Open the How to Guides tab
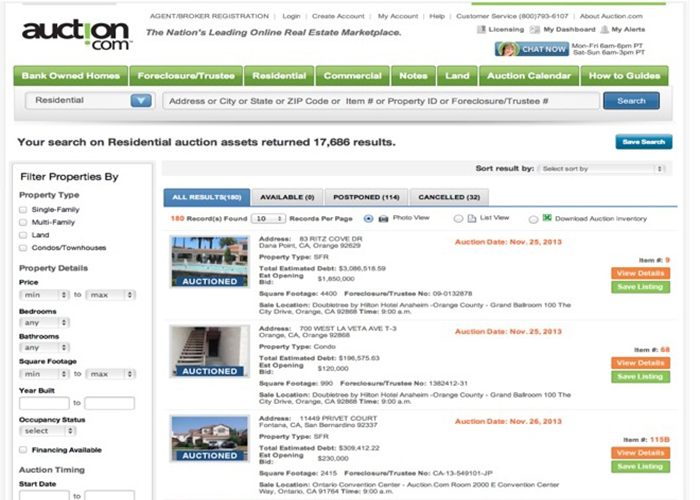 625,76
